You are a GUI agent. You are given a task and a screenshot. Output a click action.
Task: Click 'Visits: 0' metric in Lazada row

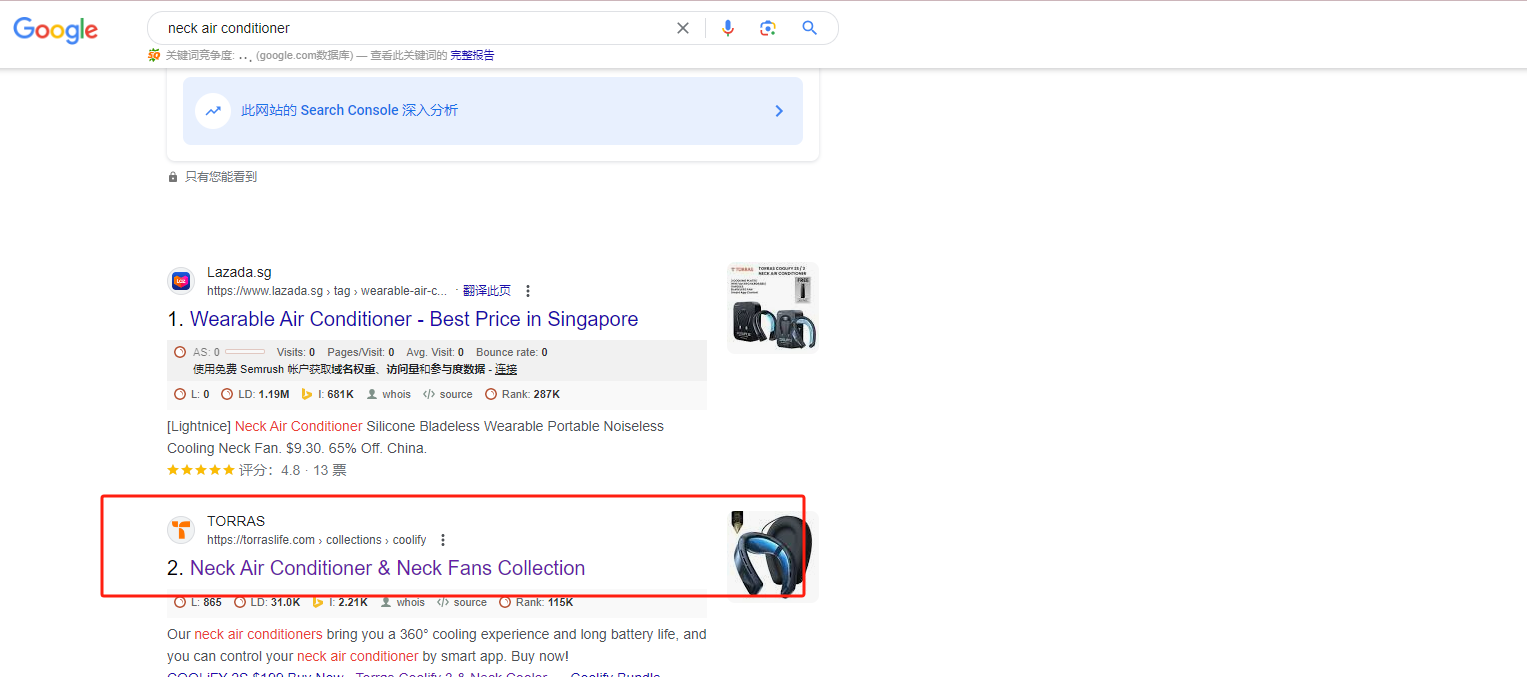(x=296, y=352)
